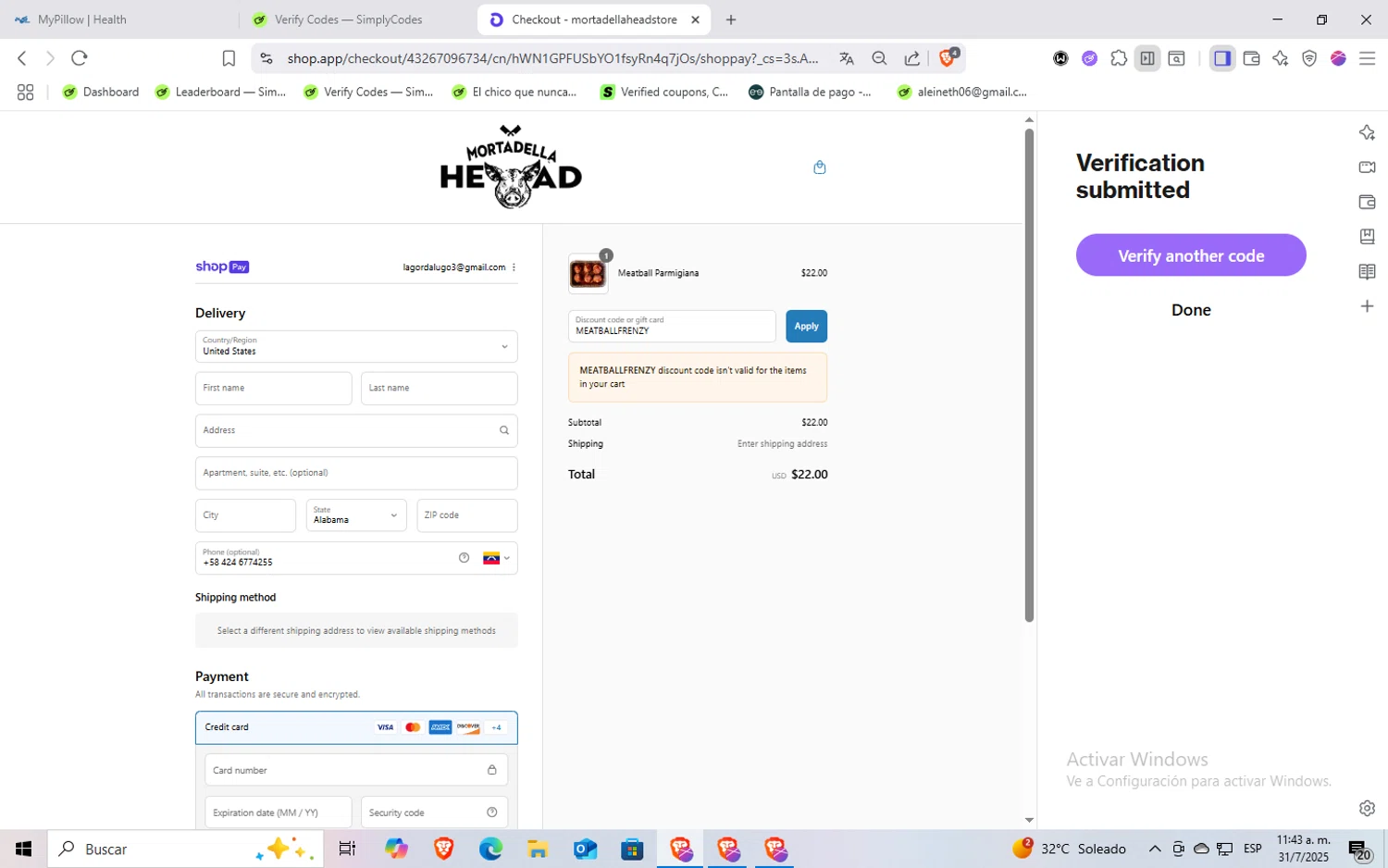Open the sidebar settings gear icon
Viewport: 1388px width, 868px height.
(1367, 808)
